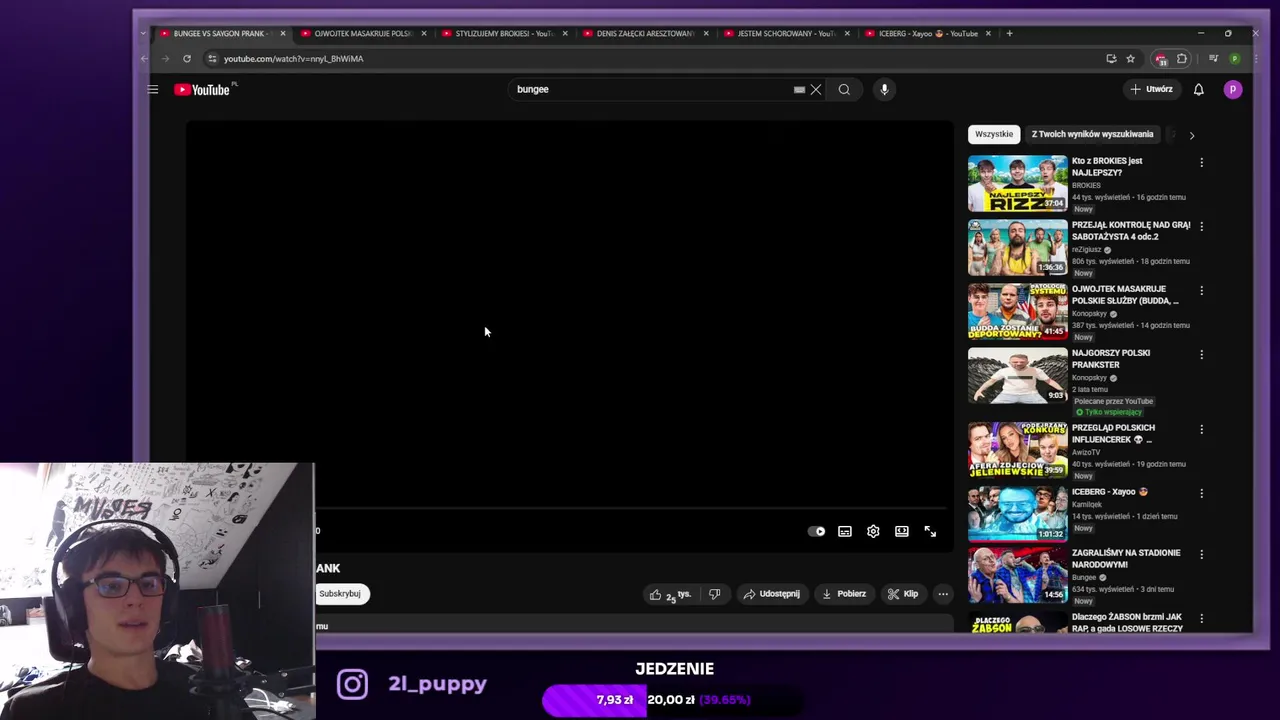Viewport: 1280px width, 720px height.
Task: Switch to the STYLIZUJEMY BROKIESI tab
Action: click(502, 33)
